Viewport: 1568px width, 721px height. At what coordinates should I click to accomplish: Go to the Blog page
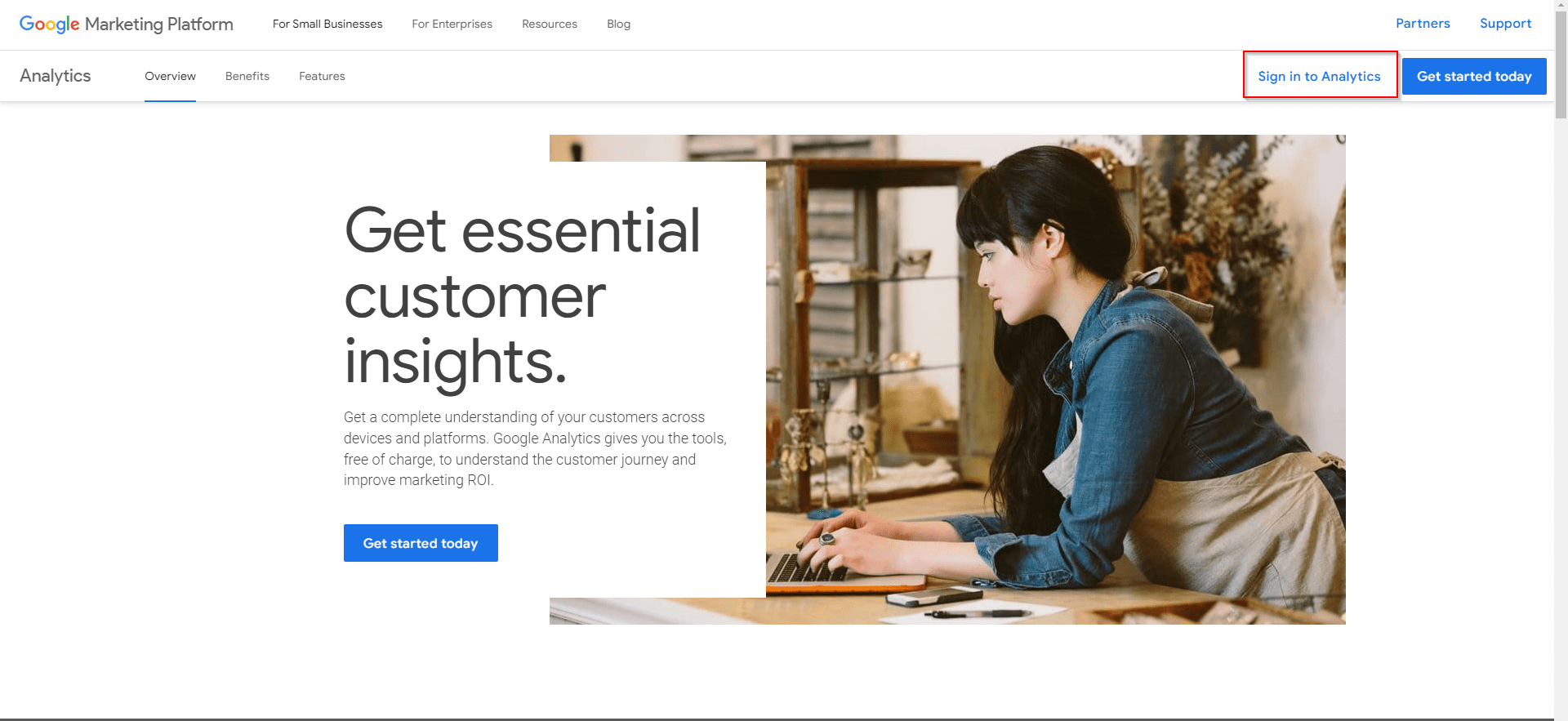618,24
